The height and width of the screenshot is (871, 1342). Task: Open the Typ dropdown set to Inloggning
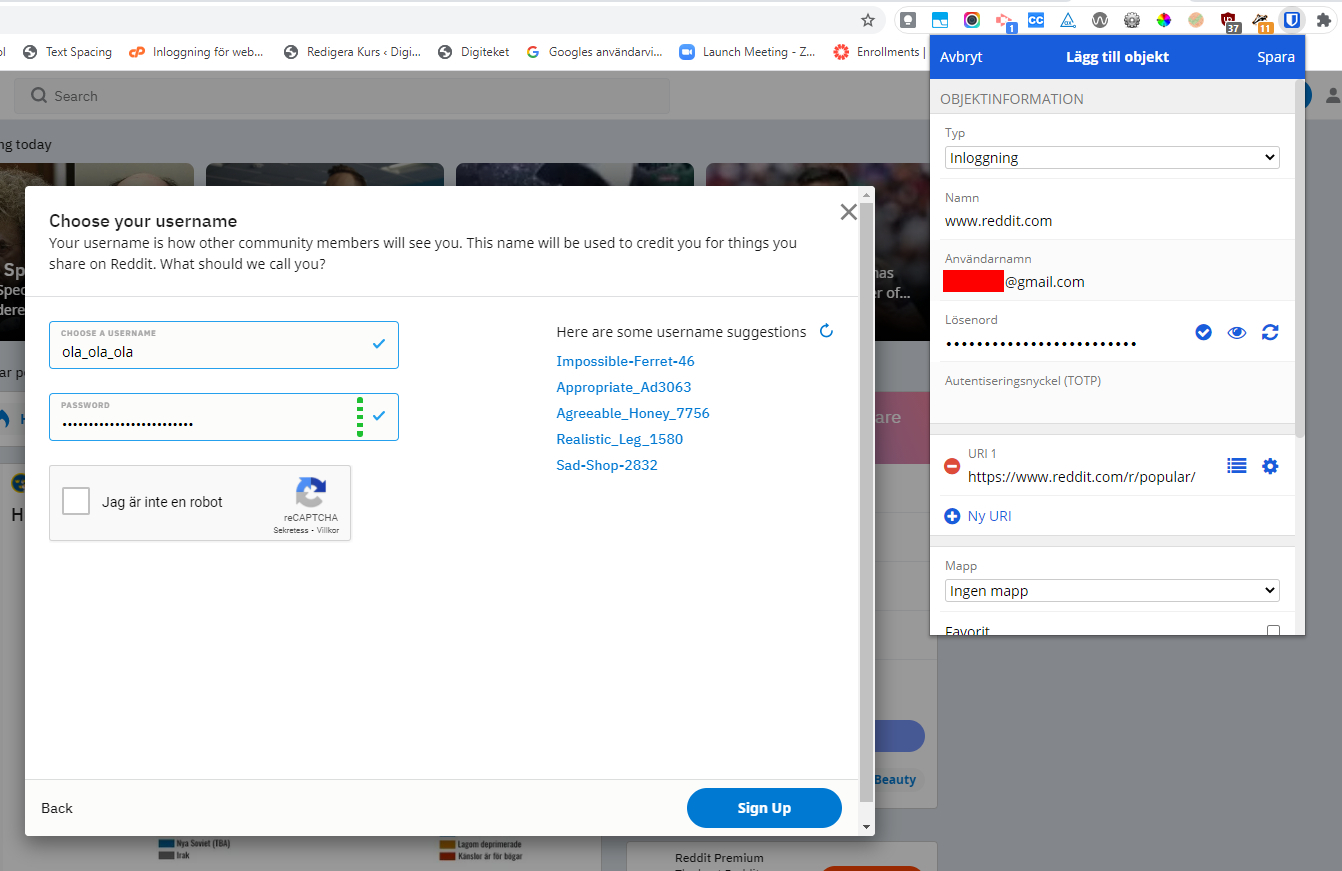pos(1112,157)
